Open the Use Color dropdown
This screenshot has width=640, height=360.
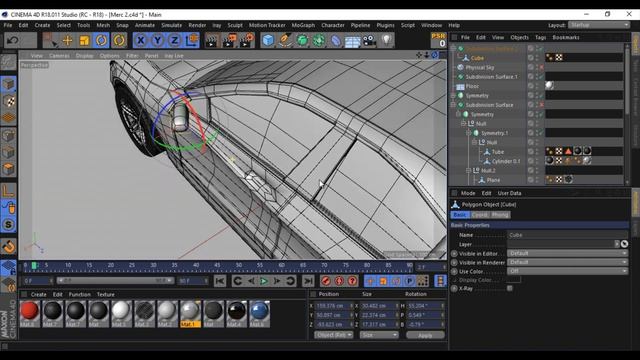567,271
